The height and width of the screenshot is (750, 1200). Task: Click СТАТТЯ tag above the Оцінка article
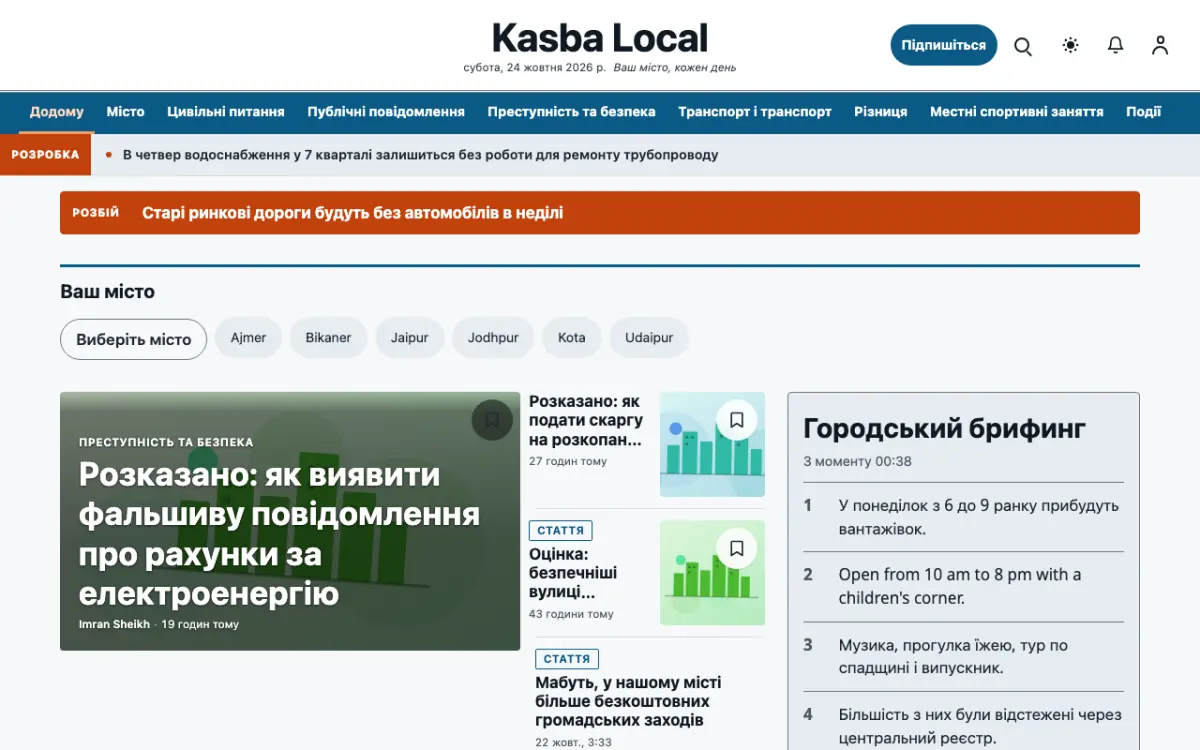click(561, 530)
